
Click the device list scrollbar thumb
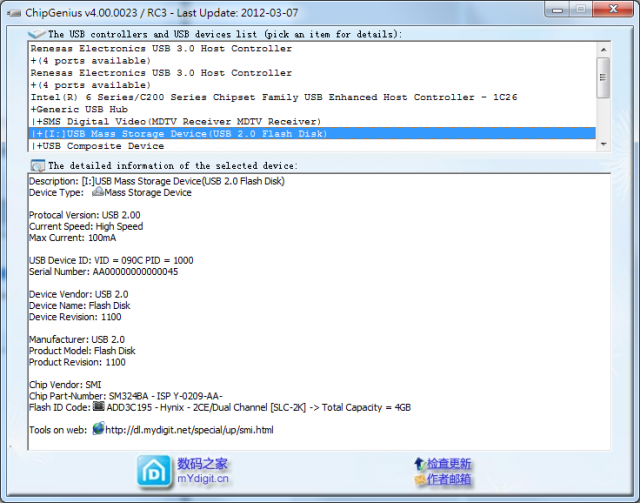[x=603, y=78]
